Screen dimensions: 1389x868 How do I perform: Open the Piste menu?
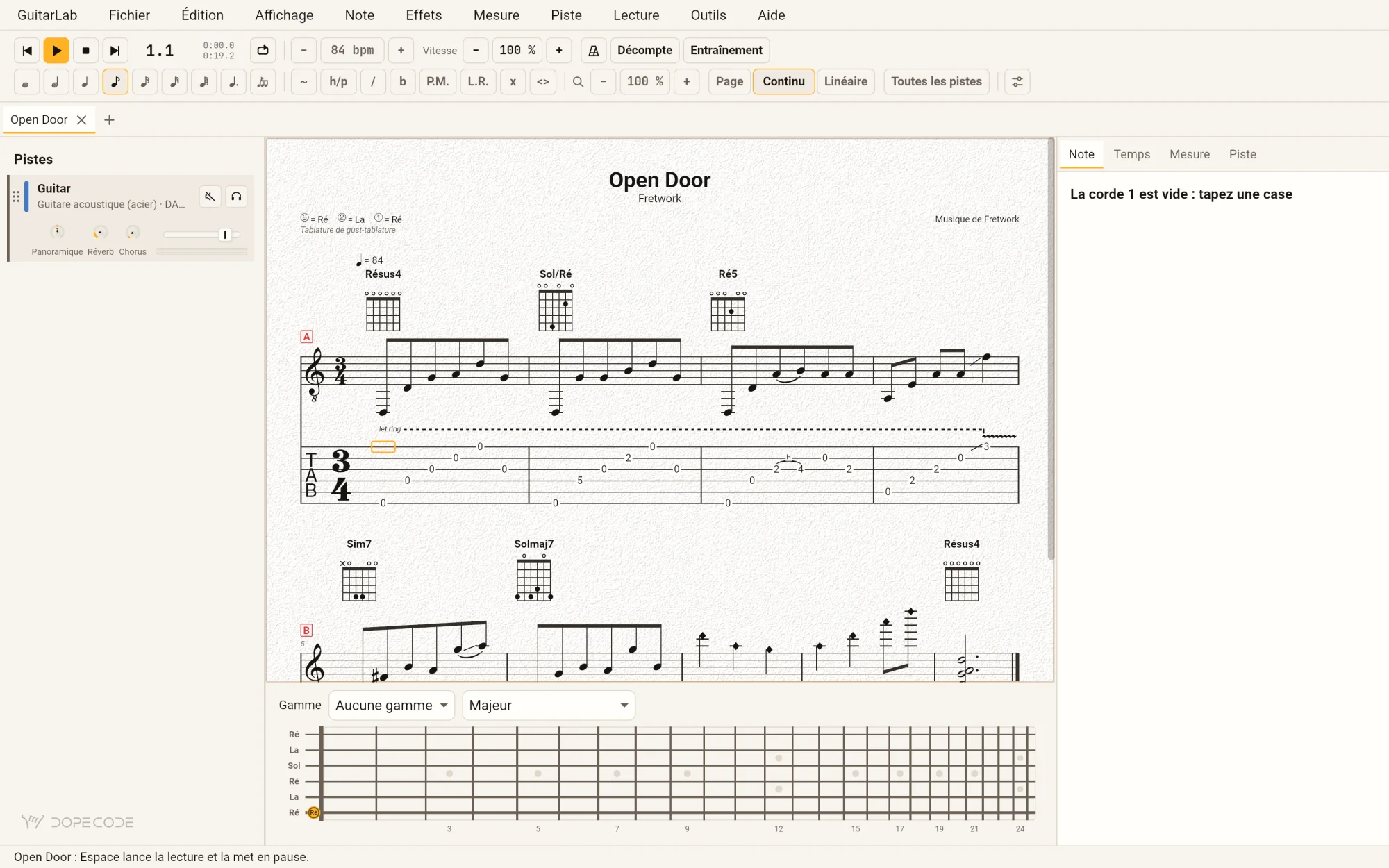566,15
